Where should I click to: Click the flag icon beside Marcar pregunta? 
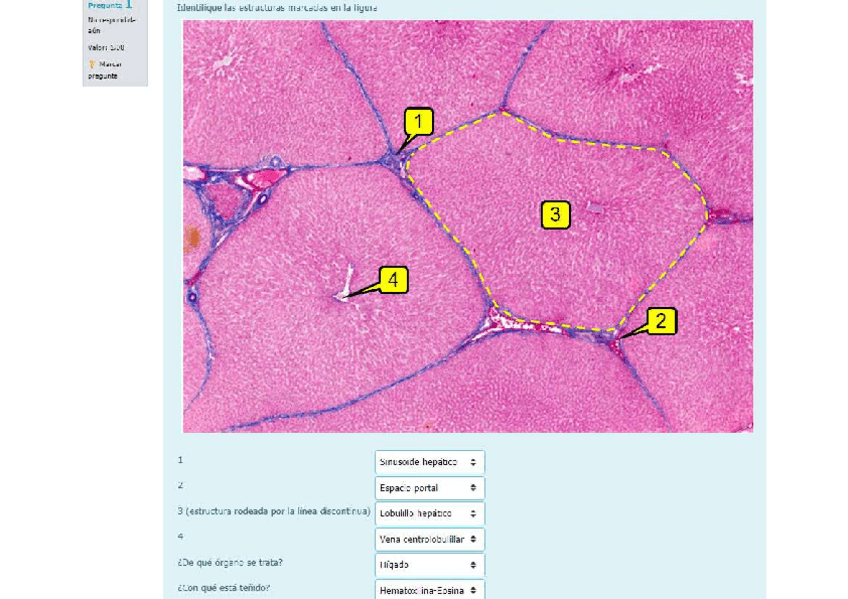92,64
